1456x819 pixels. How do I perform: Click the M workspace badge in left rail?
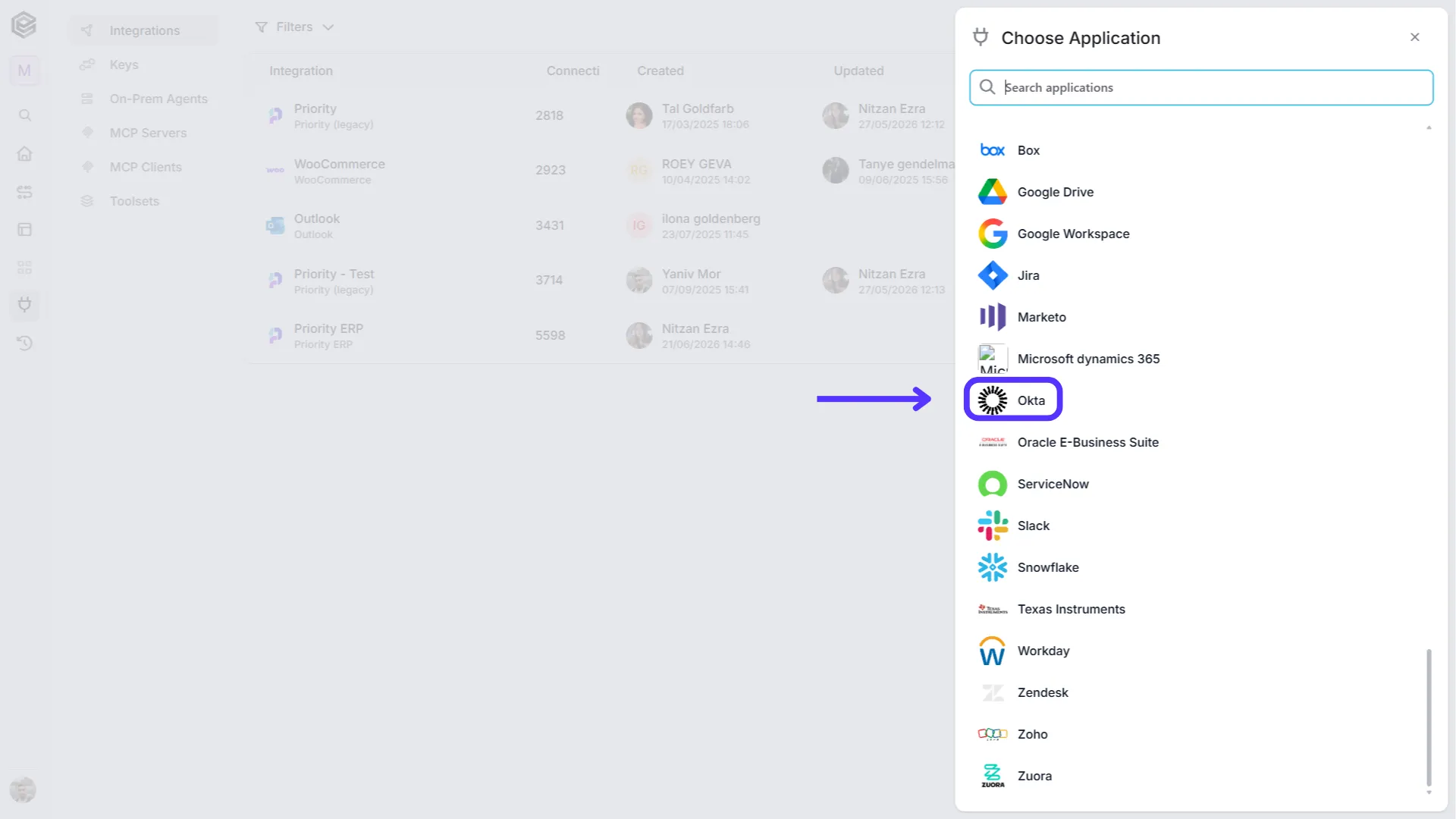click(24, 71)
